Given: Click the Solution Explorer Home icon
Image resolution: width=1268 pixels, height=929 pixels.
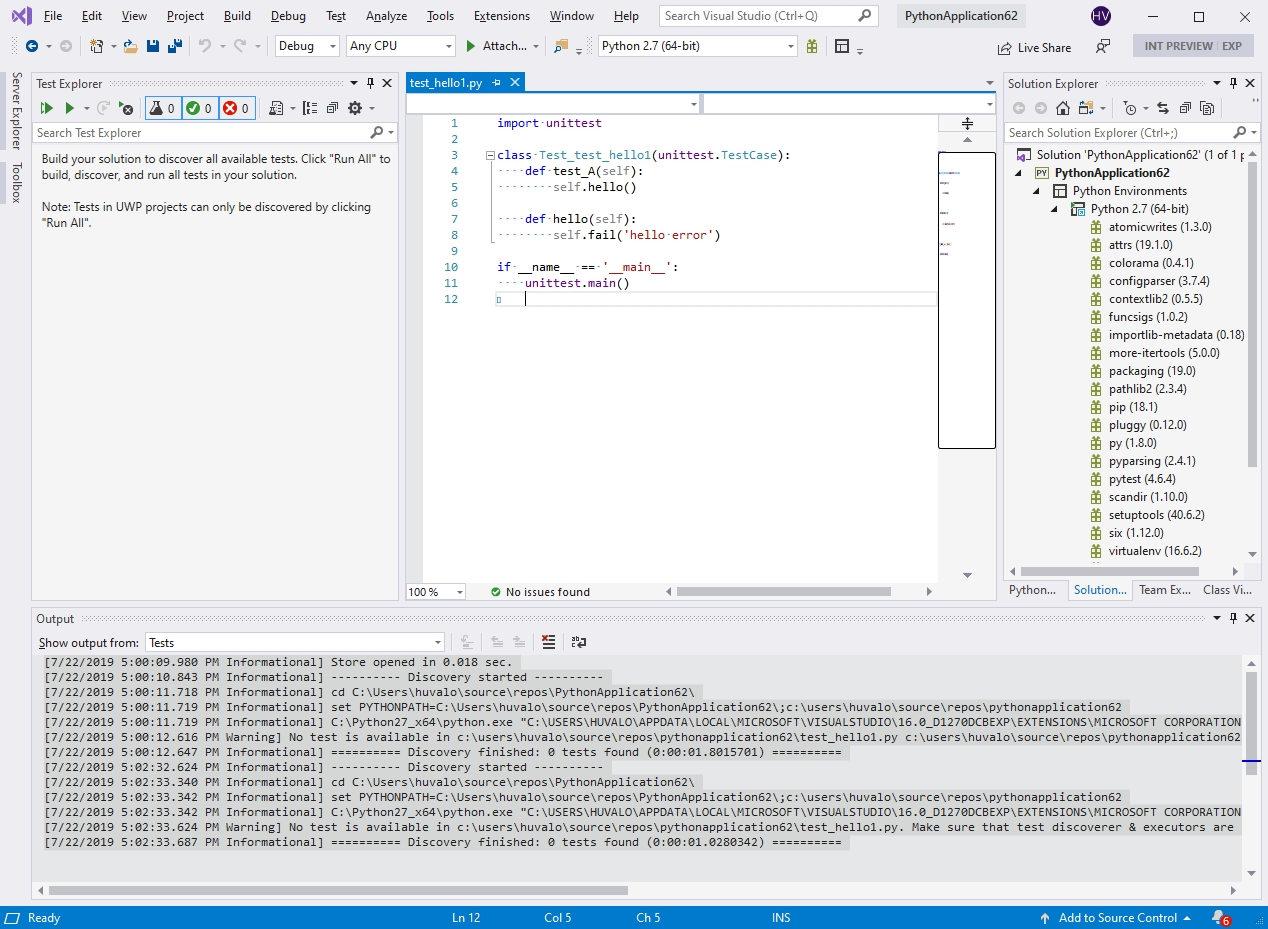Looking at the screenshot, I should [x=1063, y=108].
